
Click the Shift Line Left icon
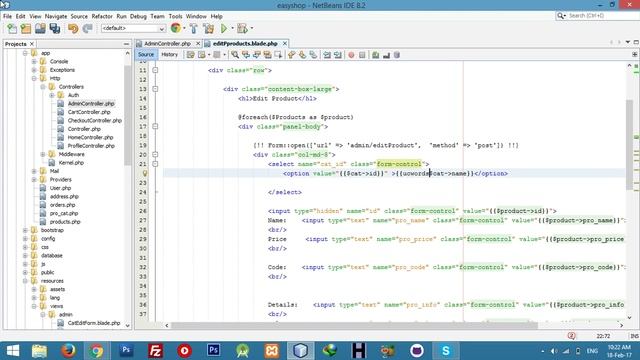click(327, 55)
